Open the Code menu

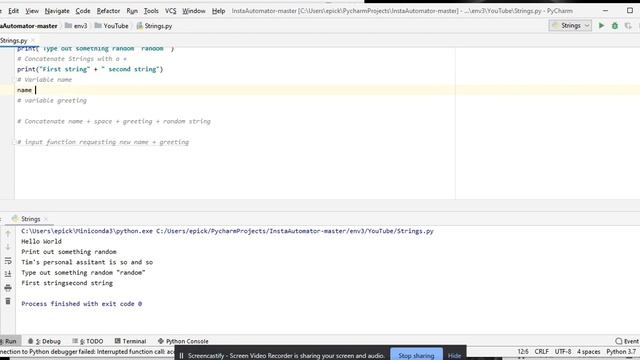(x=83, y=11)
